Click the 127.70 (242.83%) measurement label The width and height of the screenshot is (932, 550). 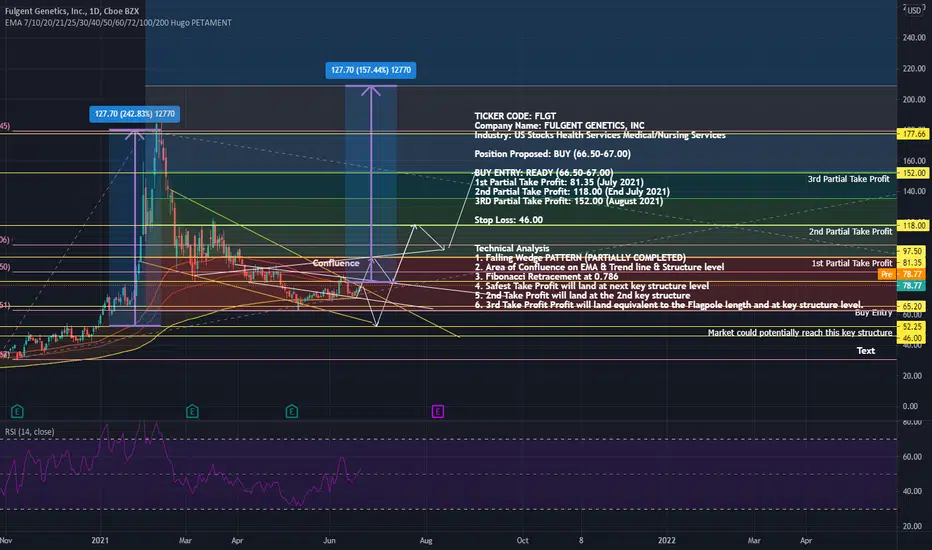(134, 114)
